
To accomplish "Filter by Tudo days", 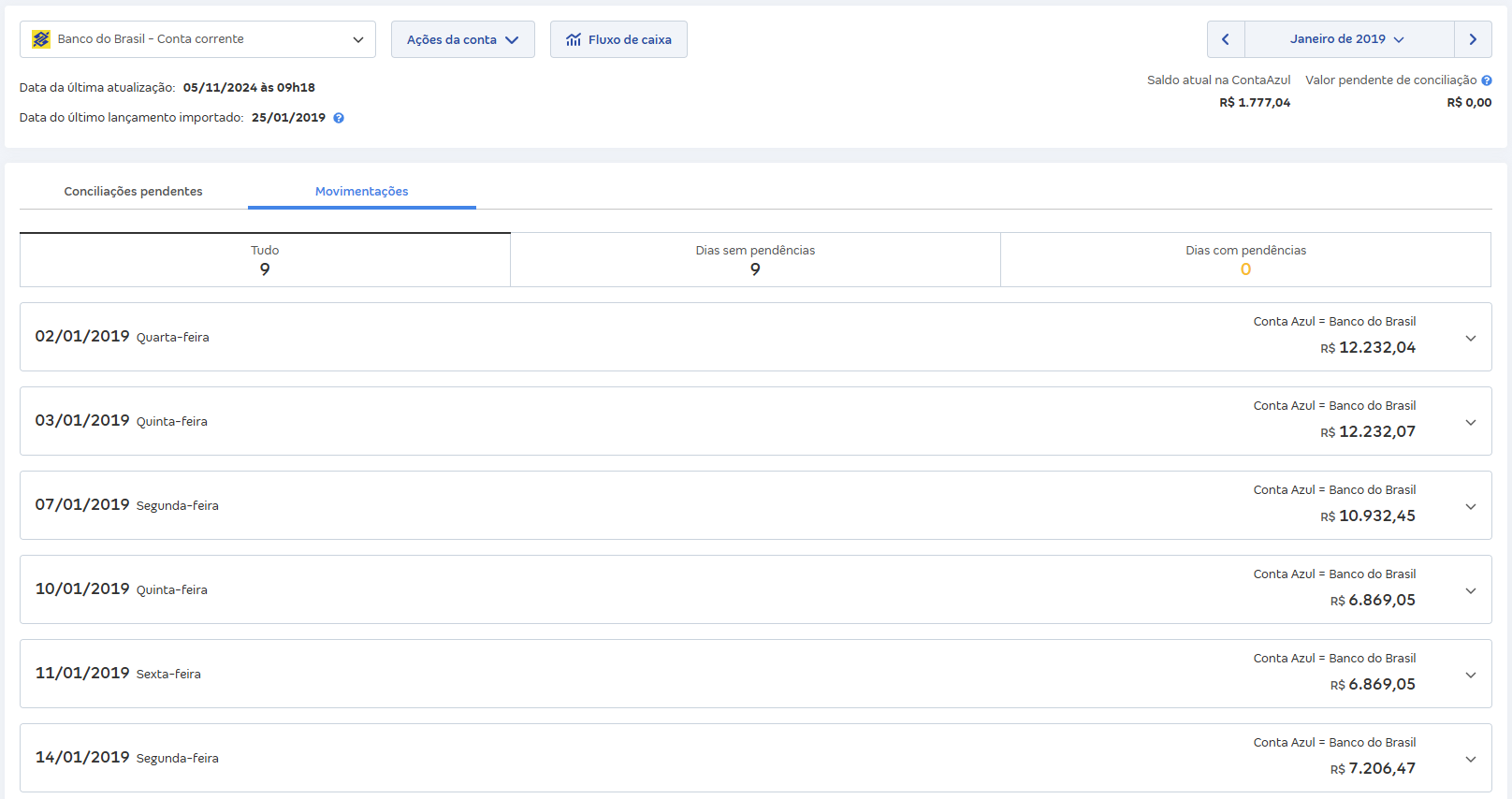I will (x=265, y=260).
